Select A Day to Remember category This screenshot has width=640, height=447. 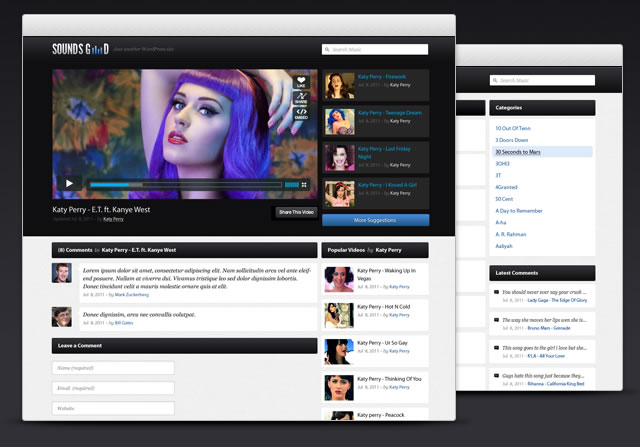click(519, 211)
